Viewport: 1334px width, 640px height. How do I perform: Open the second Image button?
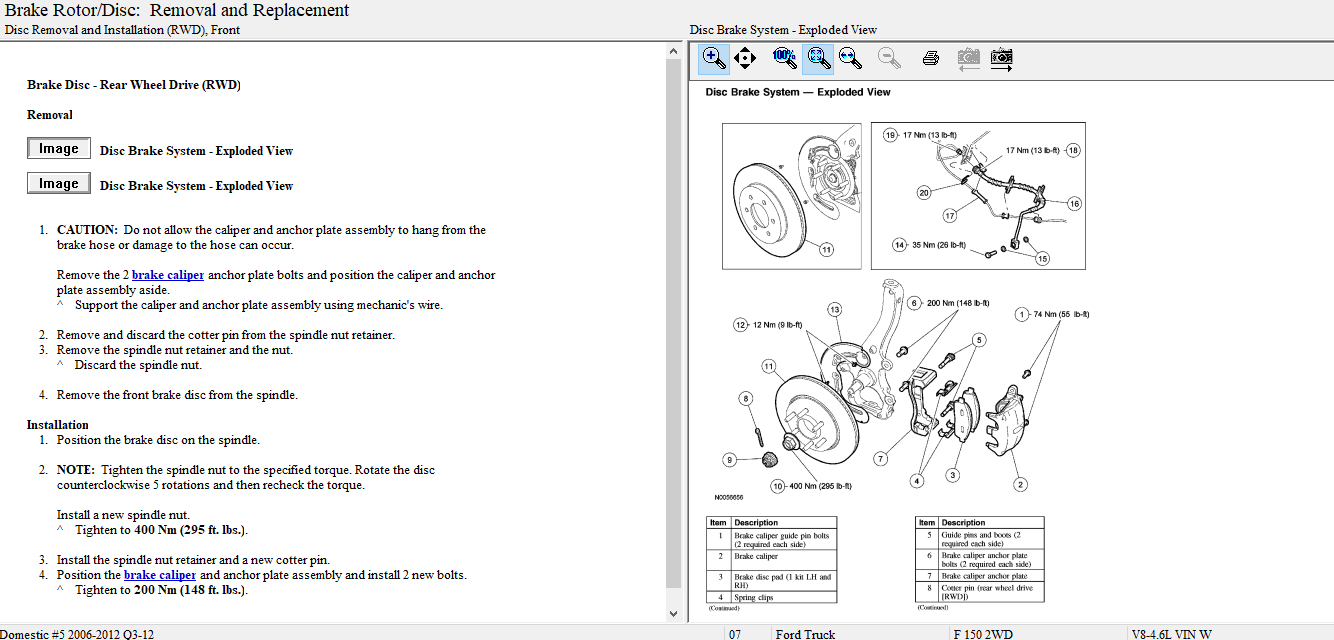point(59,184)
